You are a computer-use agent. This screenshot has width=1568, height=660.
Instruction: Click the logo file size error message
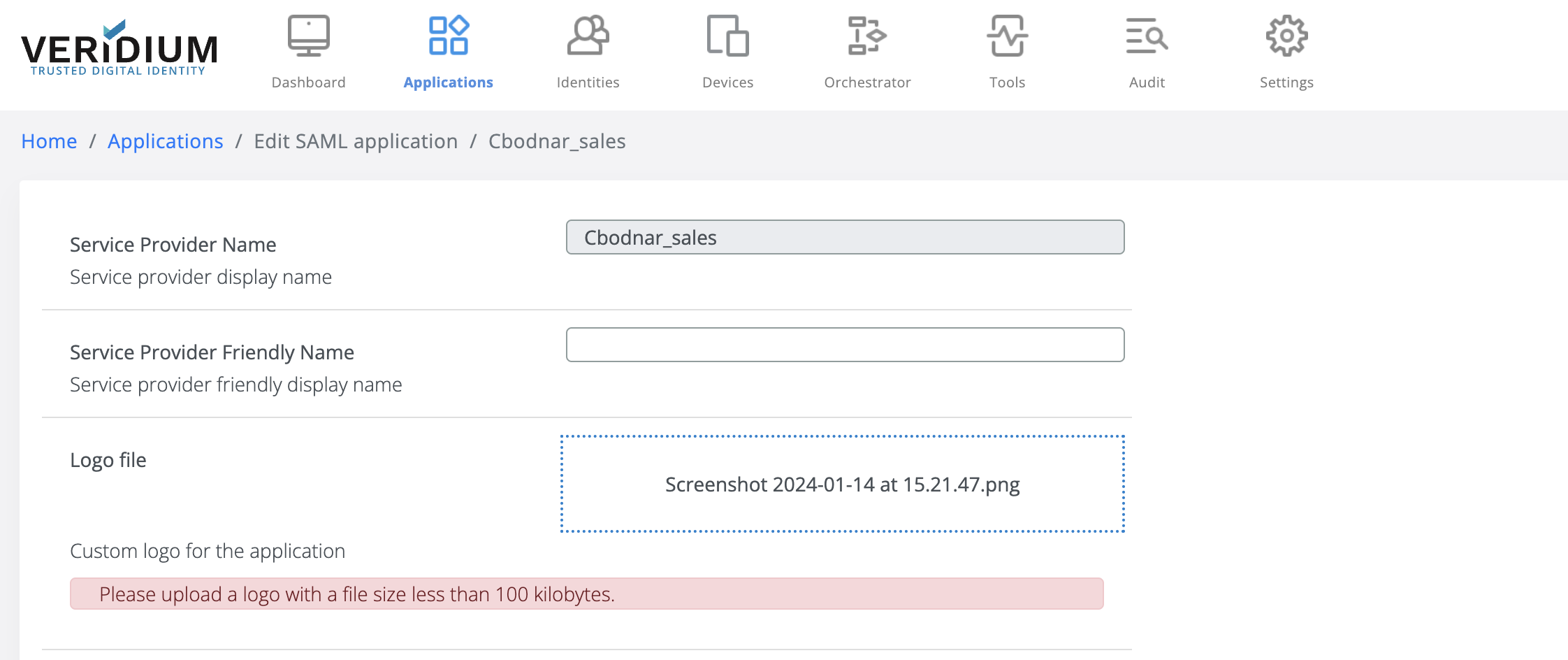[586, 594]
